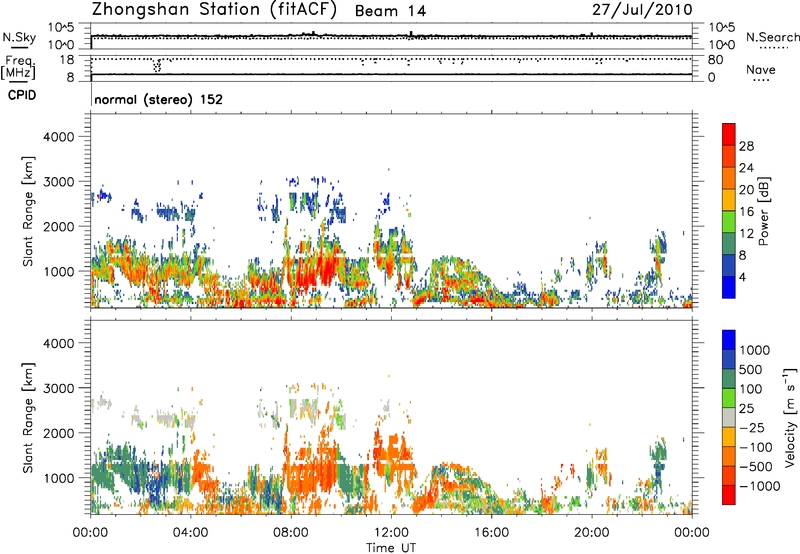
Task: Click the "20:00" time tick label
Action: (592, 533)
